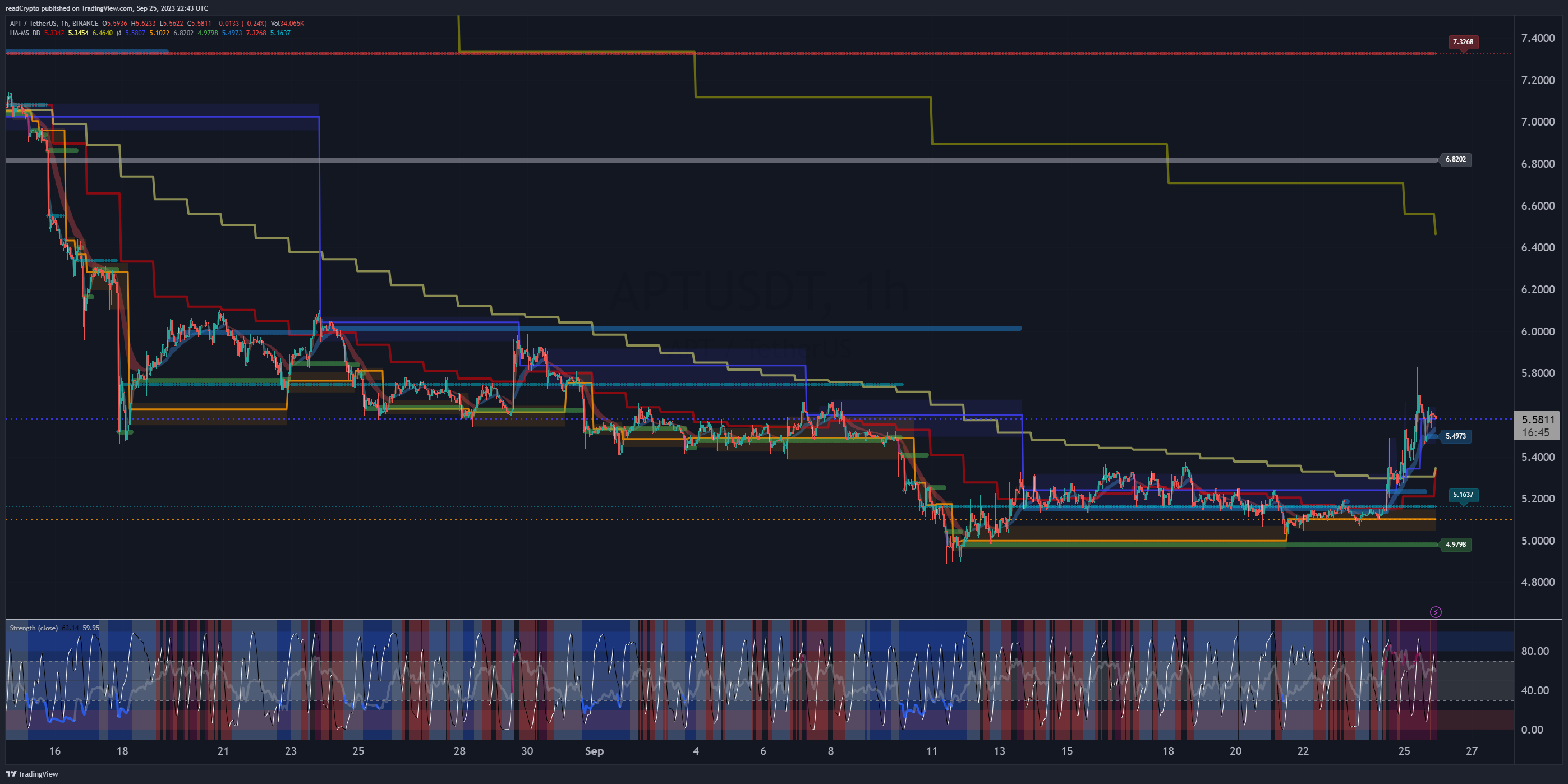The width and height of the screenshot is (1568, 784).
Task: Click the low value L5.5622 in legend
Action: pos(171,24)
